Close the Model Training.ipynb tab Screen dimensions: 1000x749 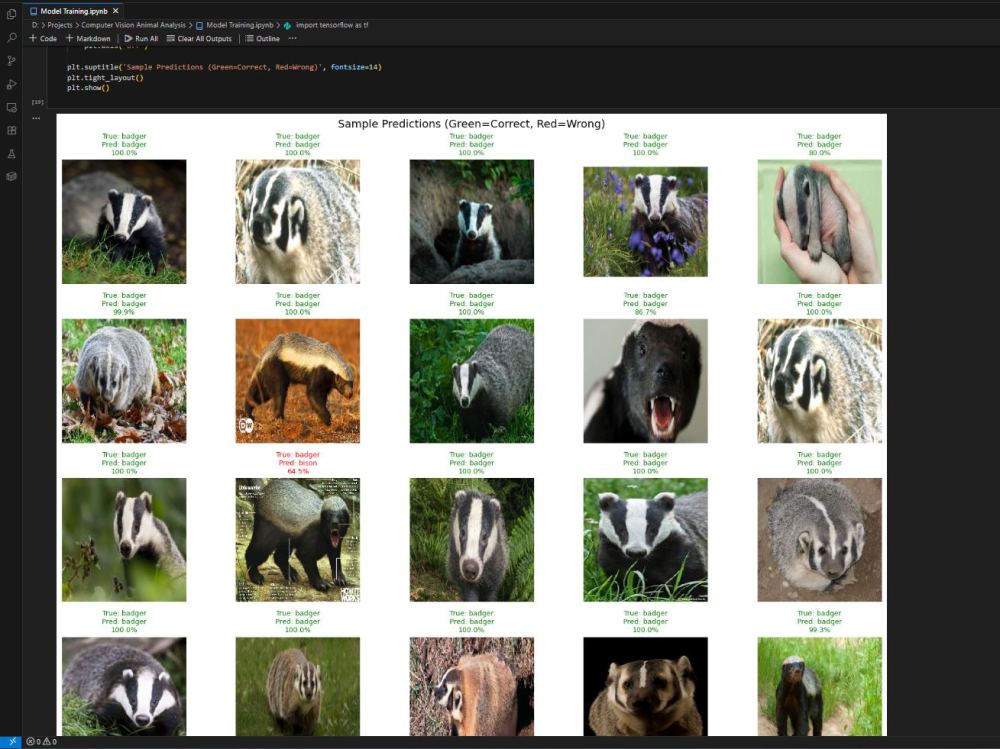click(115, 11)
